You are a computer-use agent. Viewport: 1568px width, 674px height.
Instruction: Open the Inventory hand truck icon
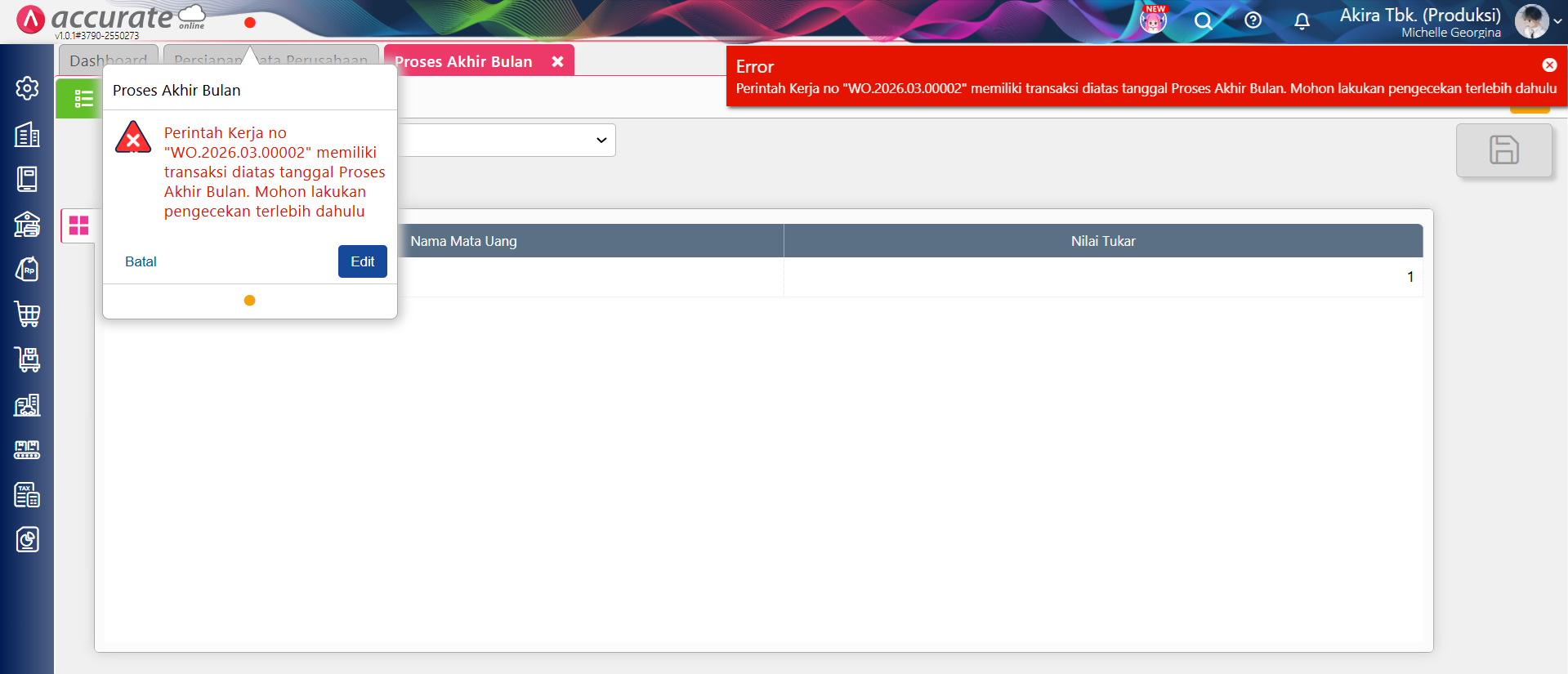[27, 359]
